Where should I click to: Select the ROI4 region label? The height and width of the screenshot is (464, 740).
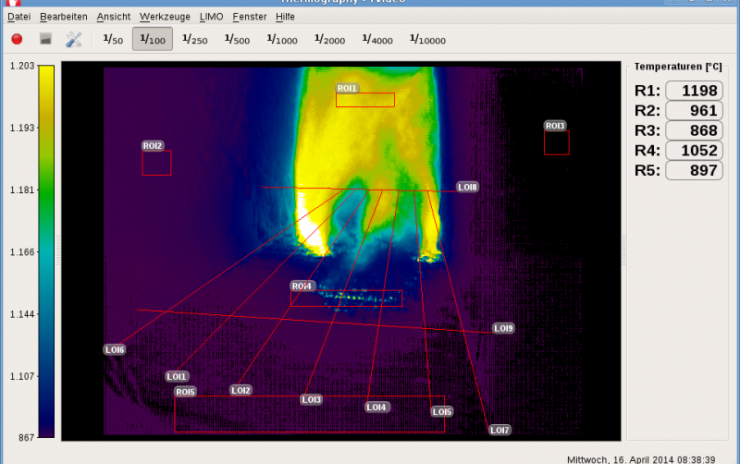coord(302,286)
